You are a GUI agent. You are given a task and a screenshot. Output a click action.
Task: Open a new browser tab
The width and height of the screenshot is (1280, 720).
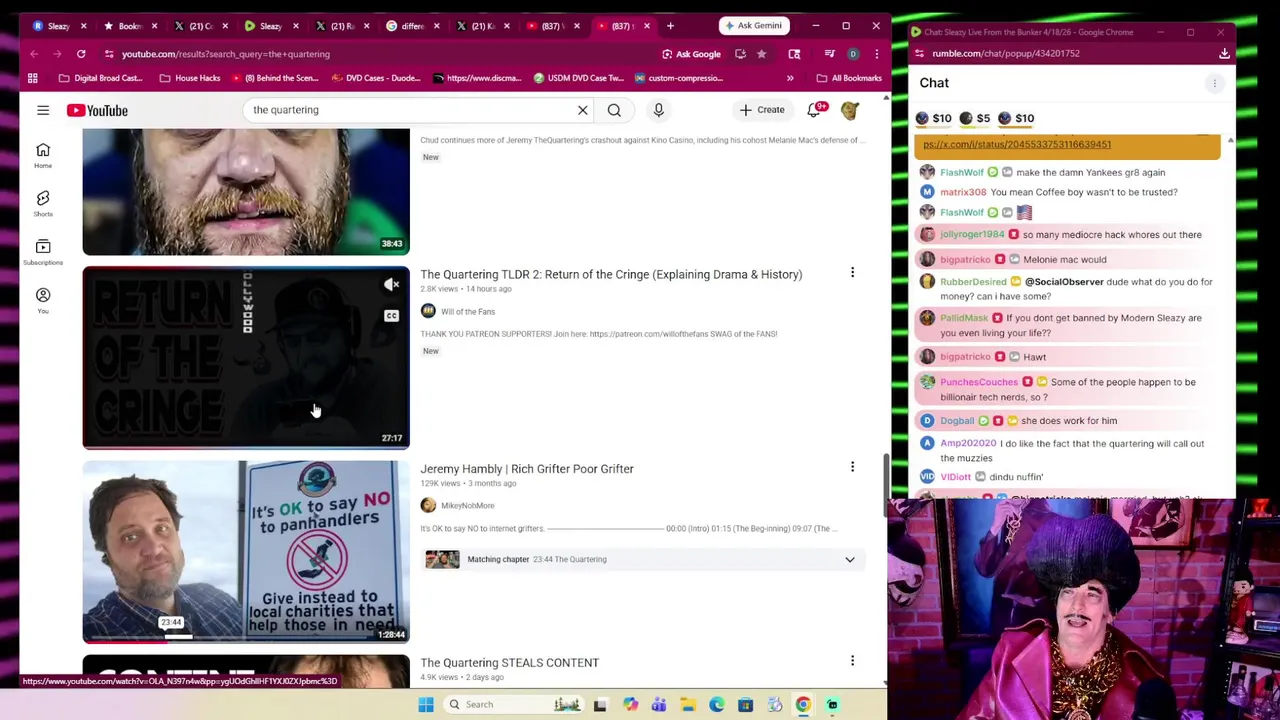tap(670, 26)
